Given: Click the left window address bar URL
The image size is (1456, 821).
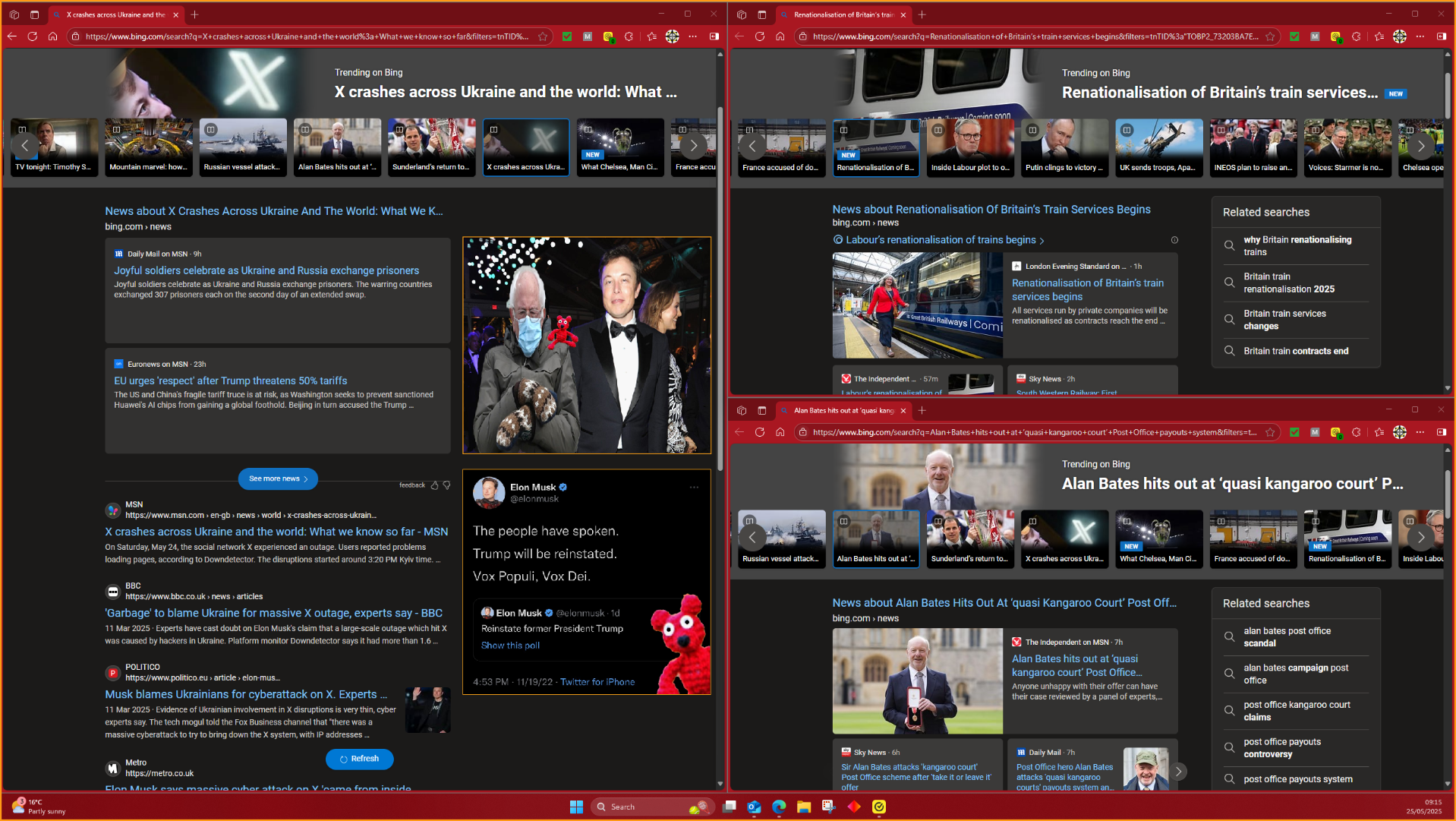Looking at the screenshot, I should (307, 36).
